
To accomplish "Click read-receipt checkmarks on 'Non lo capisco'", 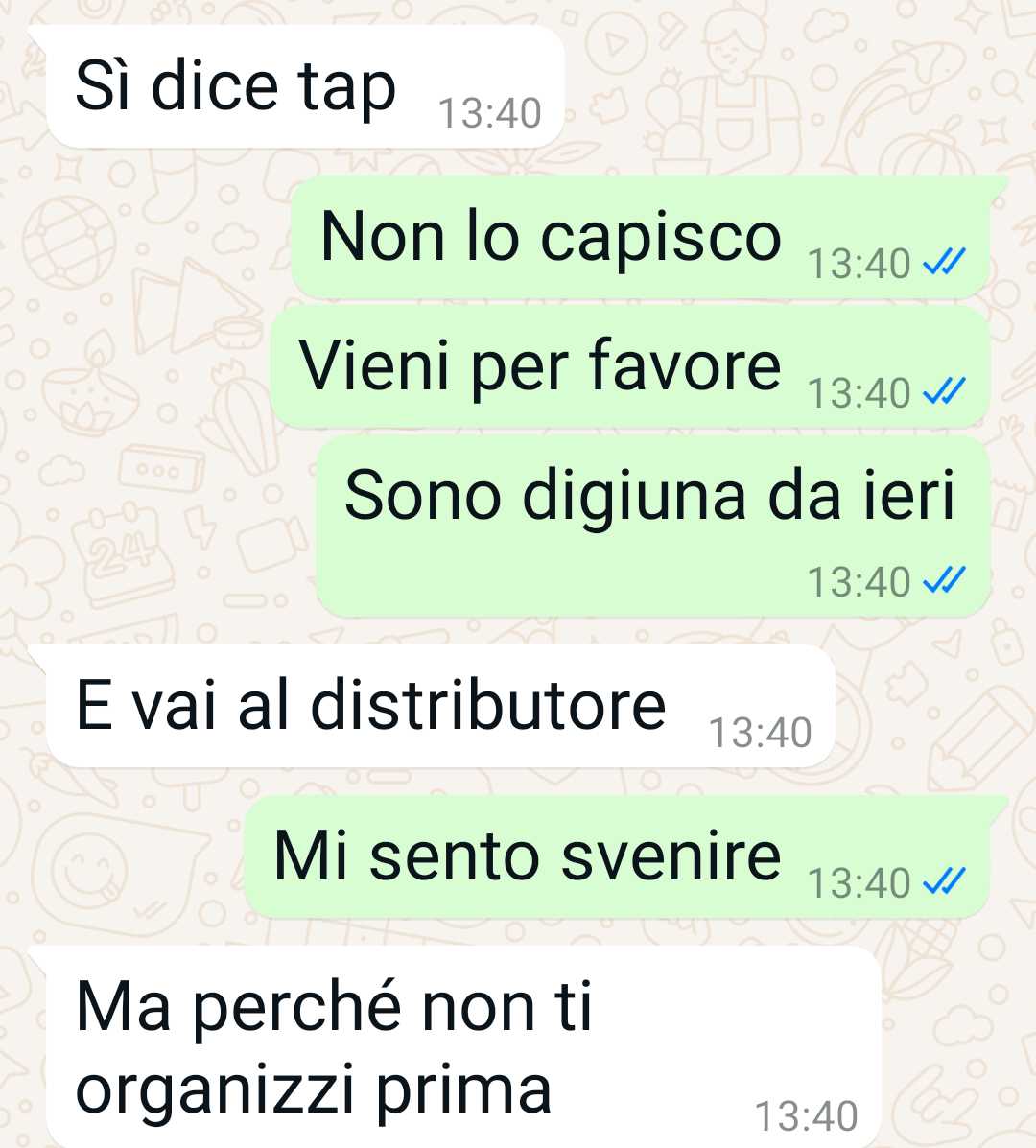I will pos(945,262).
